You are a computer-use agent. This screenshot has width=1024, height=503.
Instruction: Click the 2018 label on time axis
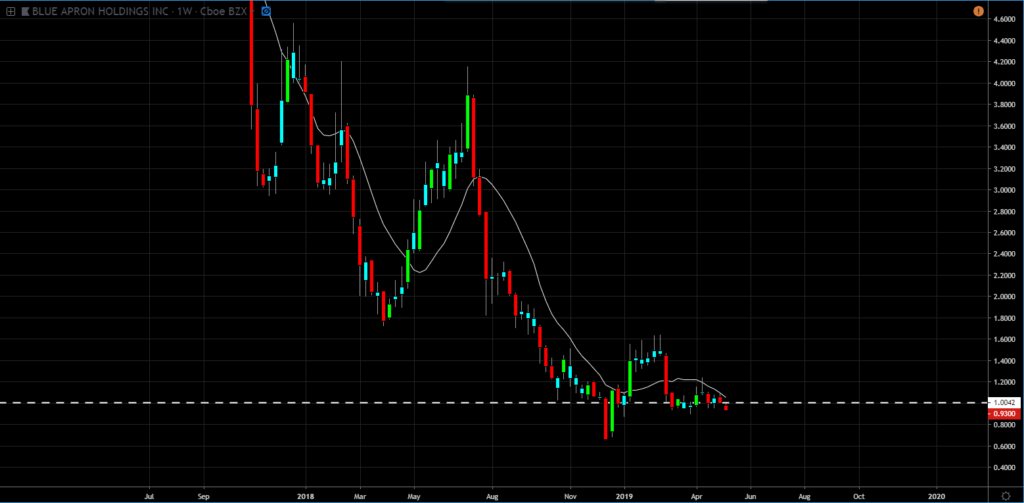(x=305, y=496)
